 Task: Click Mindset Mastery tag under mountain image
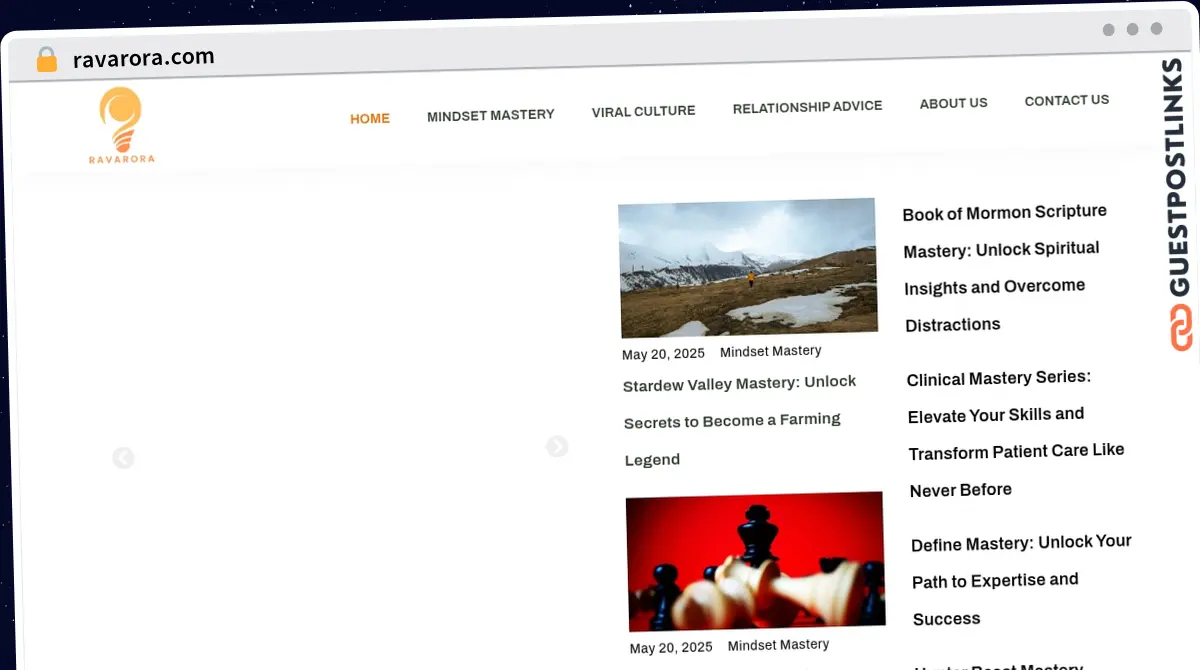click(770, 351)
